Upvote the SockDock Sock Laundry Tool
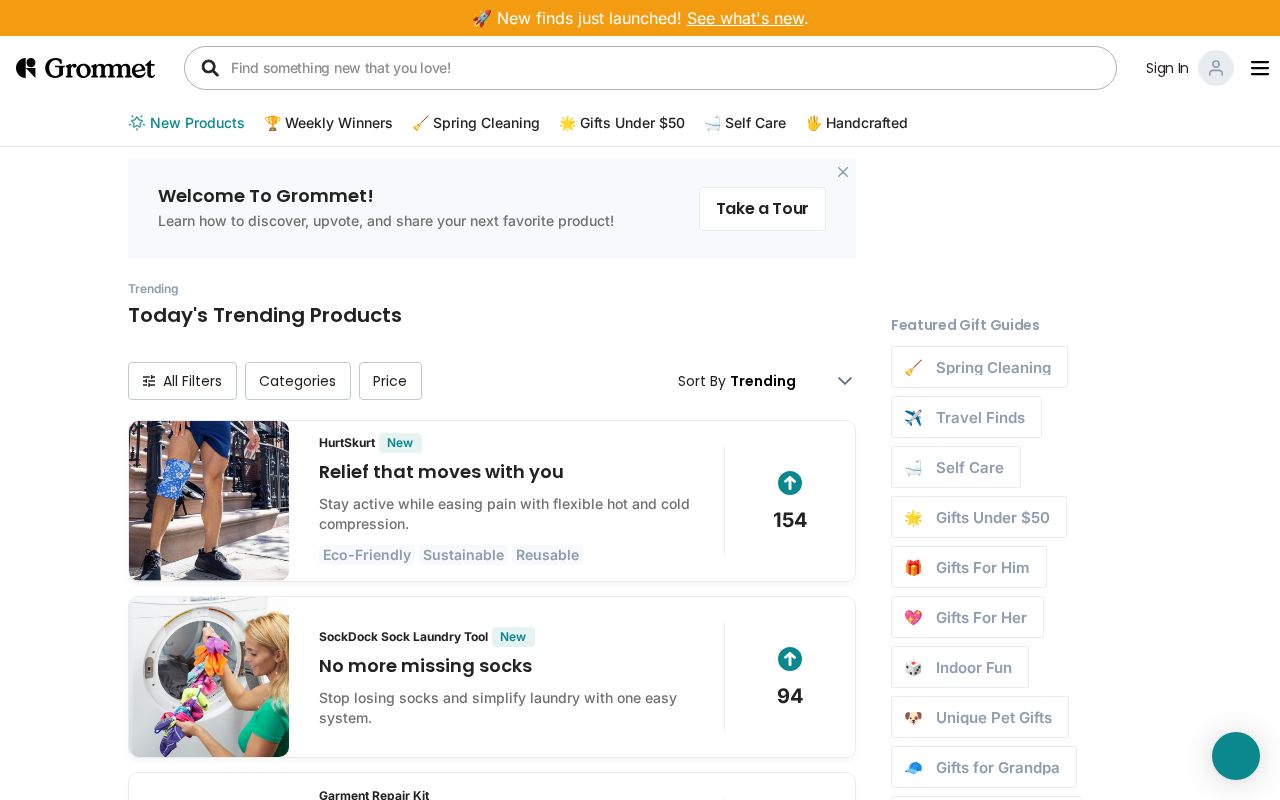This screenshot has height=800, width=1280. click(x=790, y=659)
